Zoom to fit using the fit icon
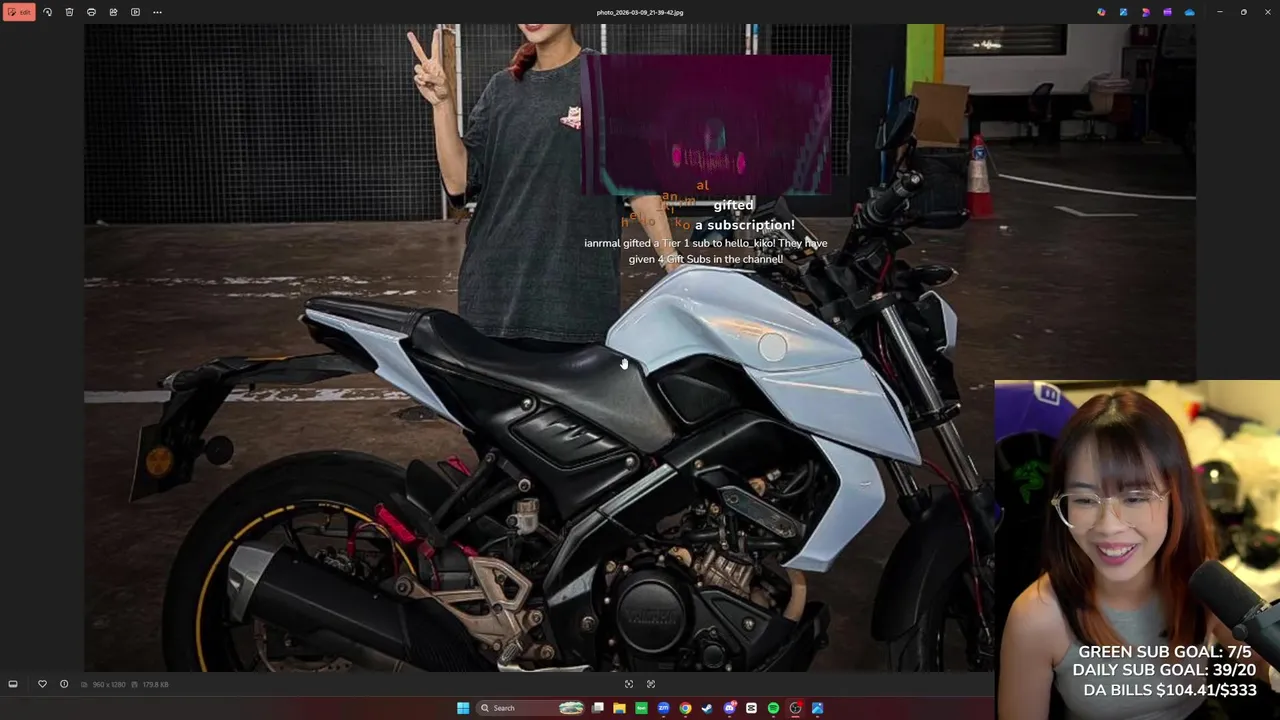This screenshot has width=1280, height=720. [x=629, y=684]
